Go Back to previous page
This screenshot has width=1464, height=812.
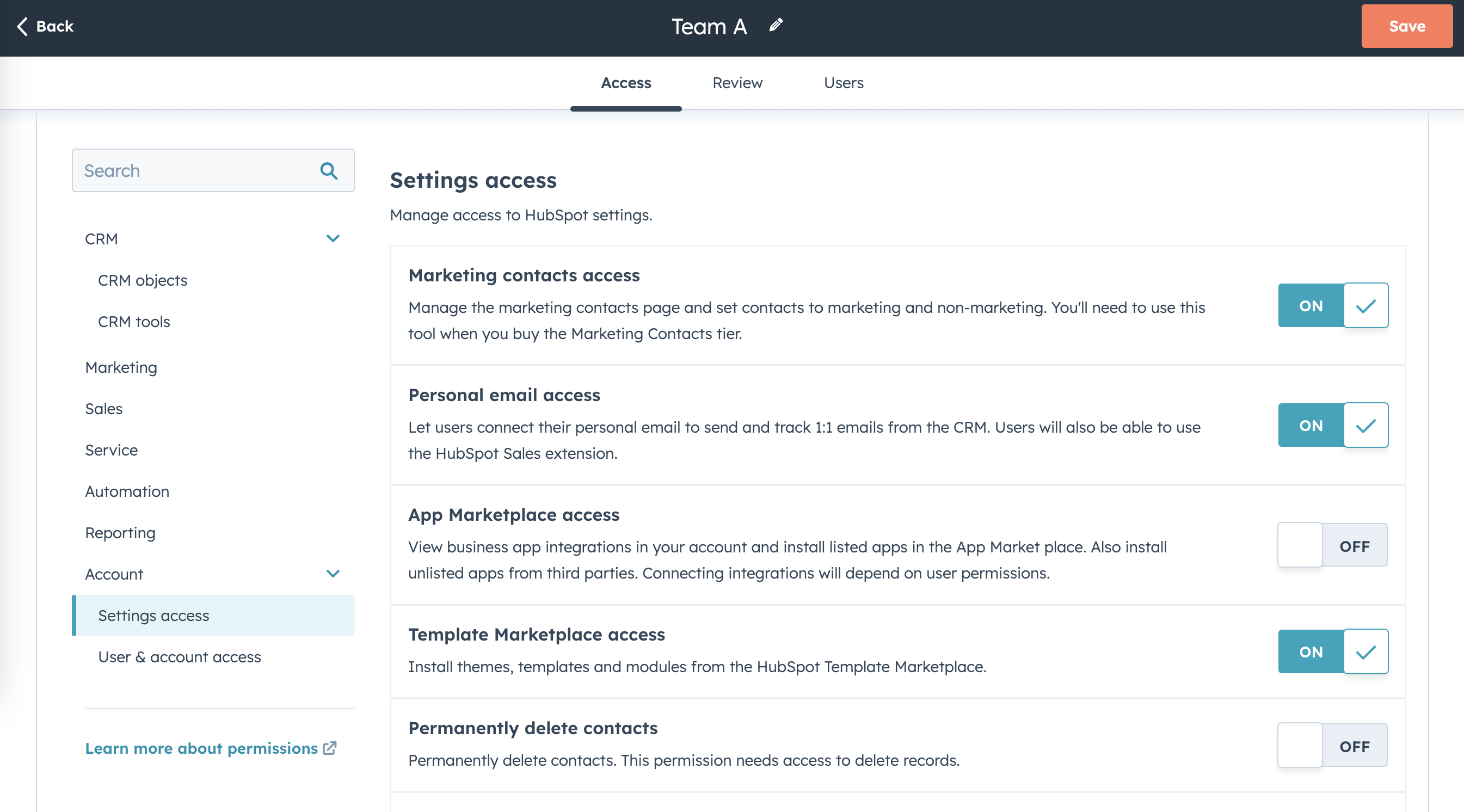[x=45, y=26]
